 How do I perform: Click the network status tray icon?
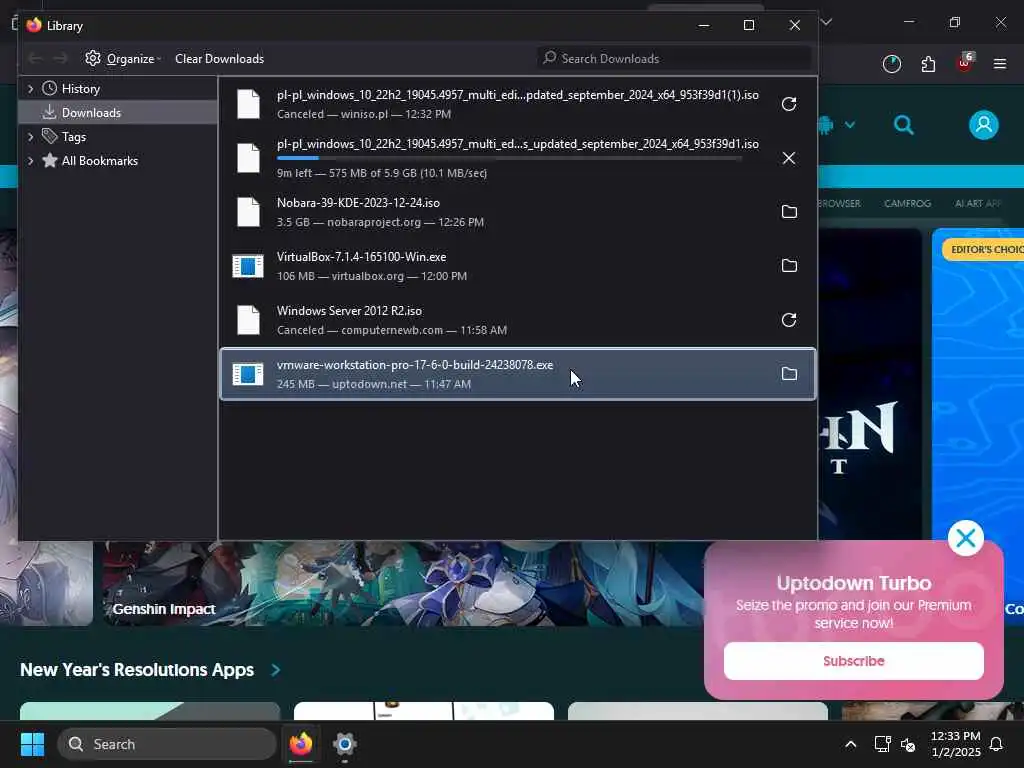[x=882, y=744]
